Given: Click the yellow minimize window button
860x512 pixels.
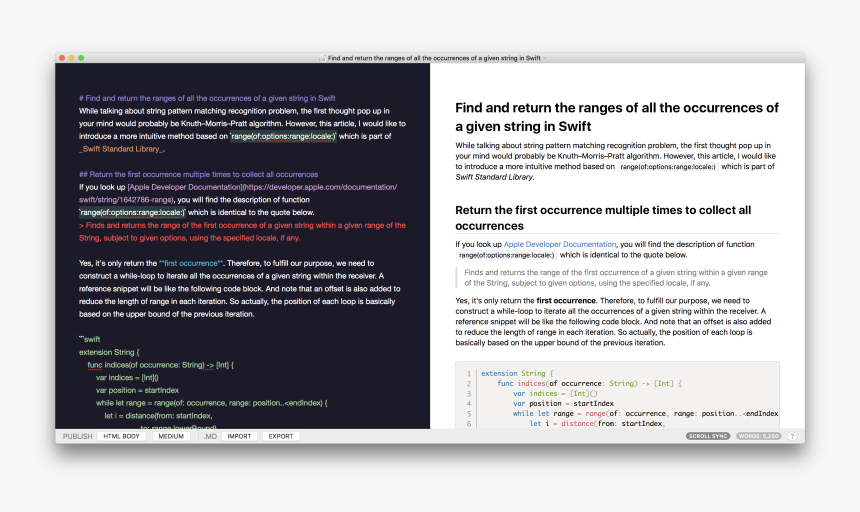Looking at the screenshot, I should 72,58.
